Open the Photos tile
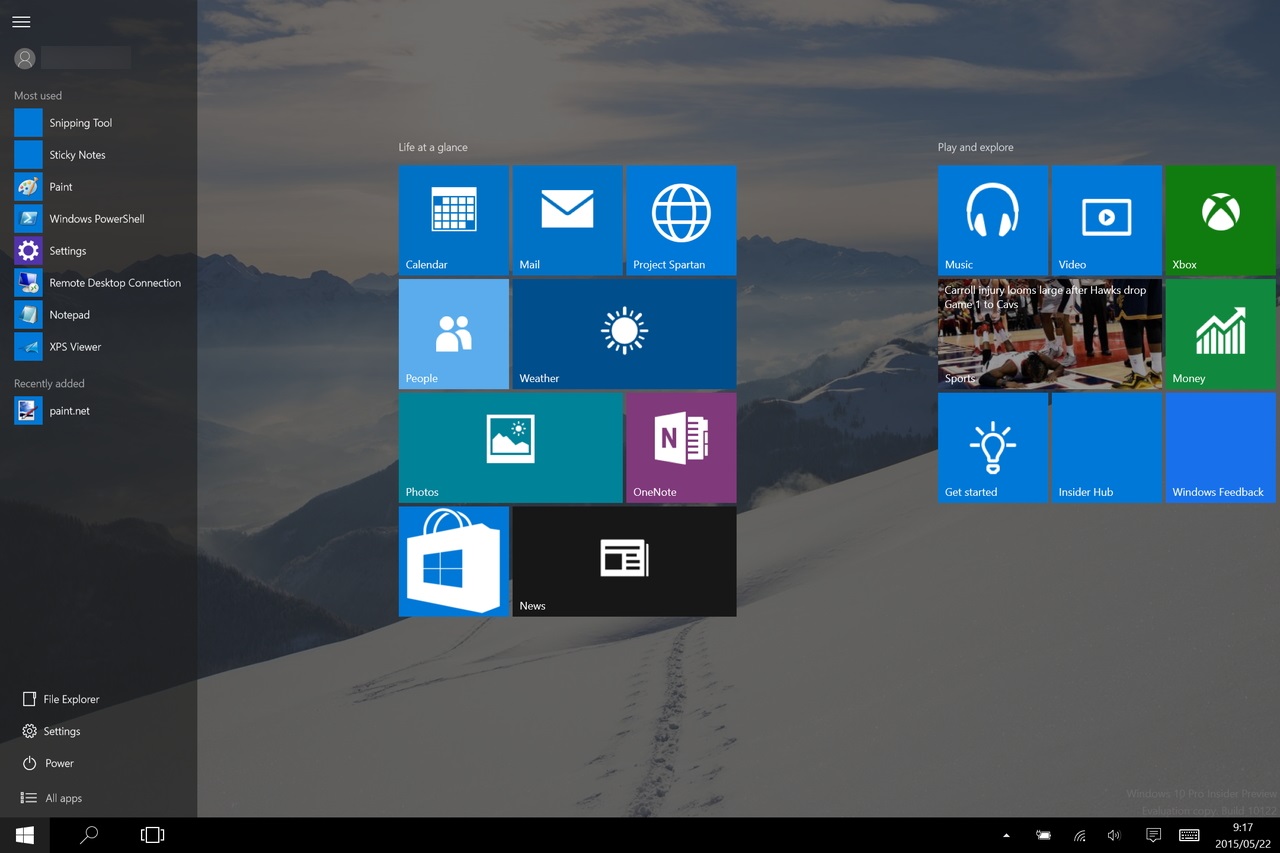Image resolution: width=1280 pixels, height=853 pixels. 511,448
